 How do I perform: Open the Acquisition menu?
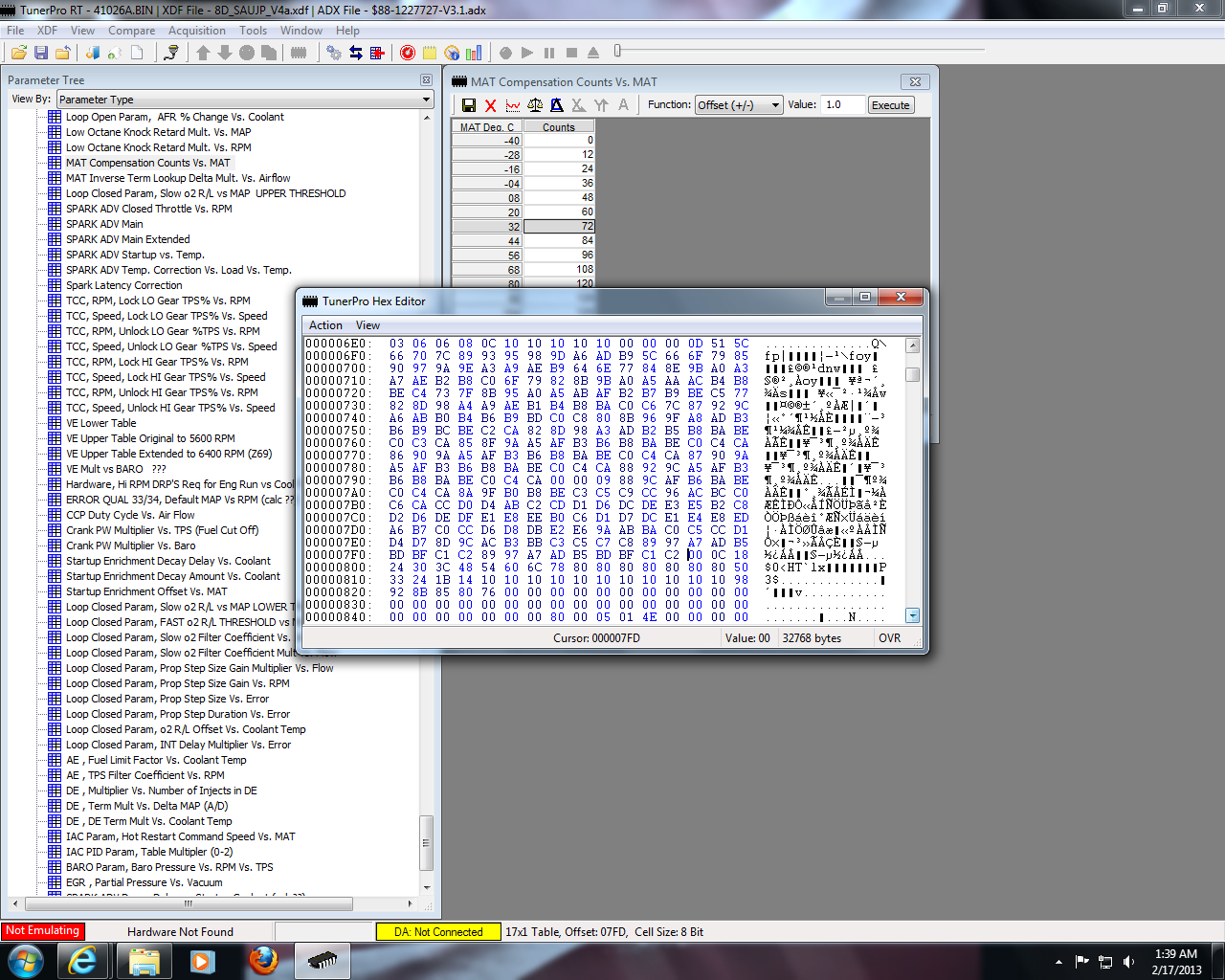click(197, 31)
